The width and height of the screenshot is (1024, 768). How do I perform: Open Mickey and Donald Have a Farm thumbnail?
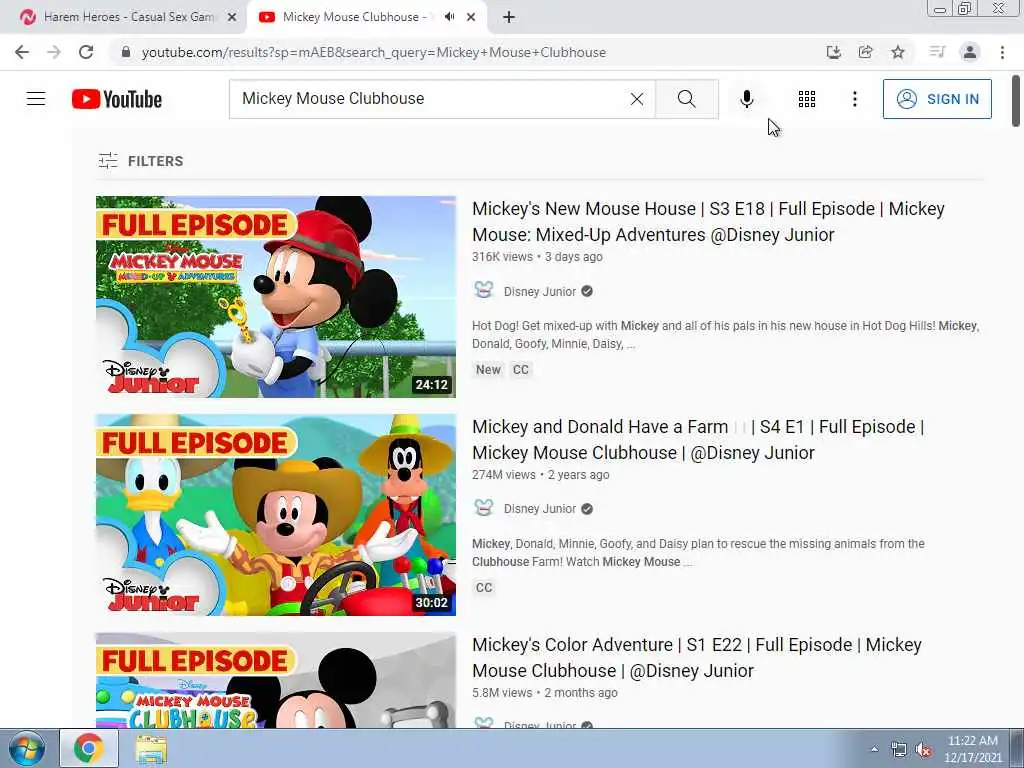click(276, 515)
